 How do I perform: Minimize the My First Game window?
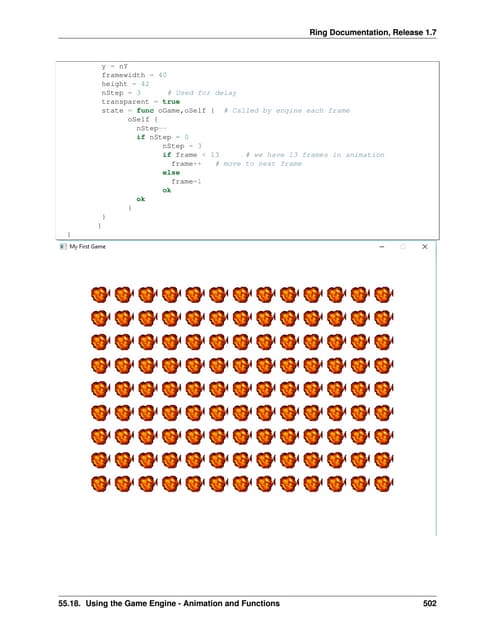(x=382, y=247)
